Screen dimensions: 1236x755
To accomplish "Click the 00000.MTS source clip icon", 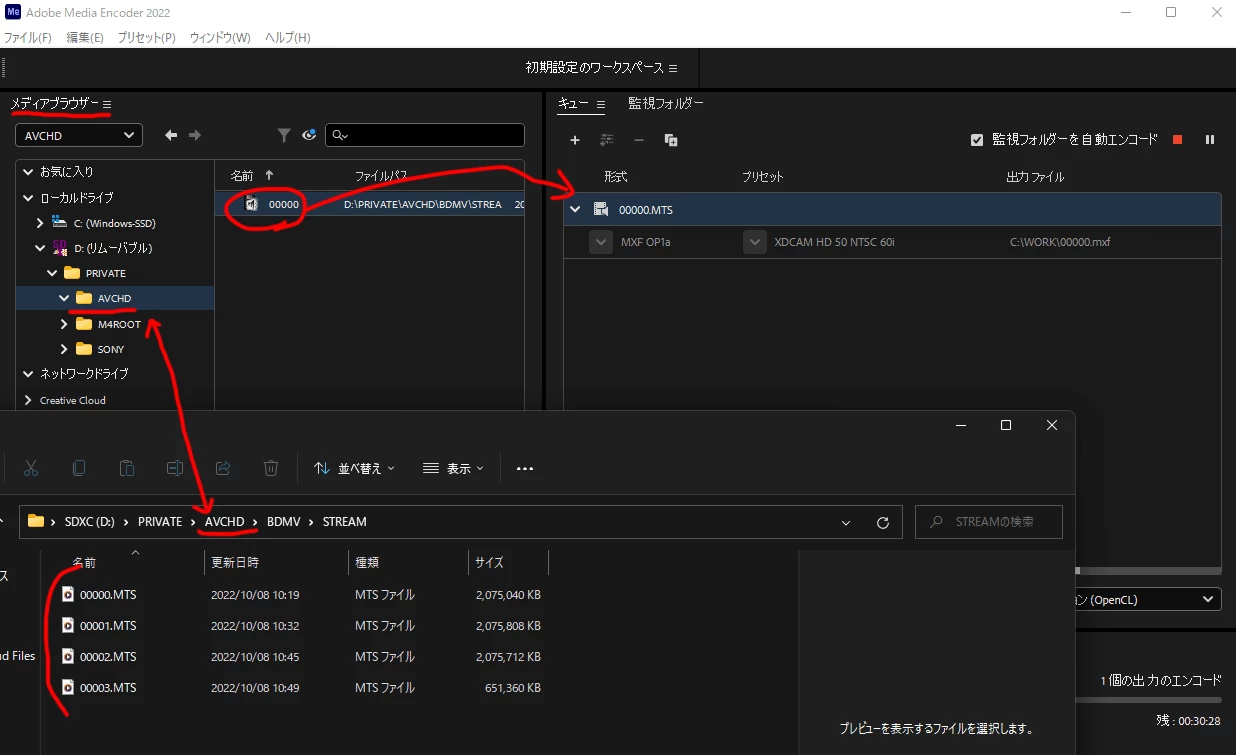I will click(601, 209).
